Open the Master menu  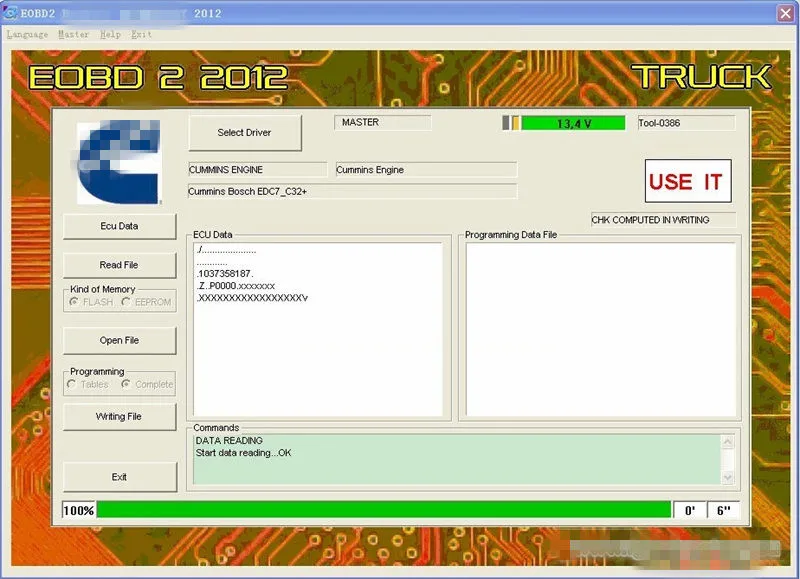(x=73, y=35)
